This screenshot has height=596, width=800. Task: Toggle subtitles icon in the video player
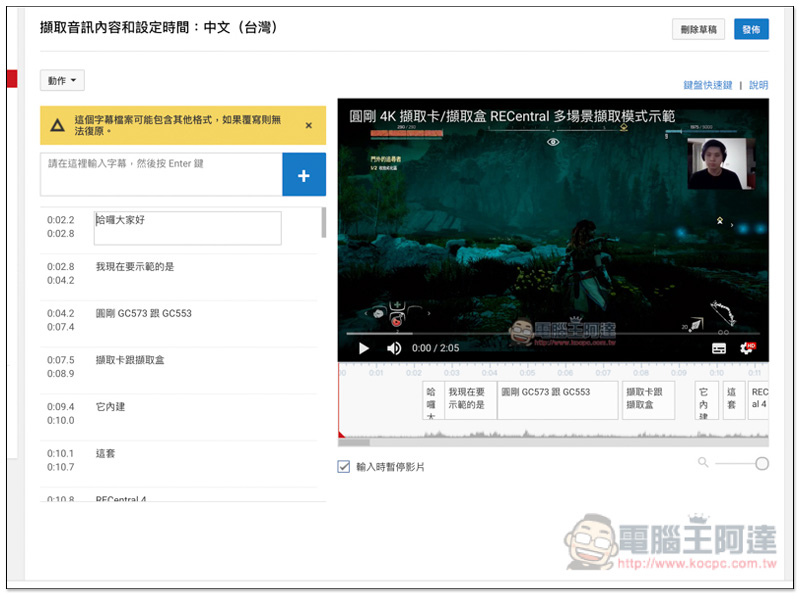pyautogui.click(x=719, y=349)
